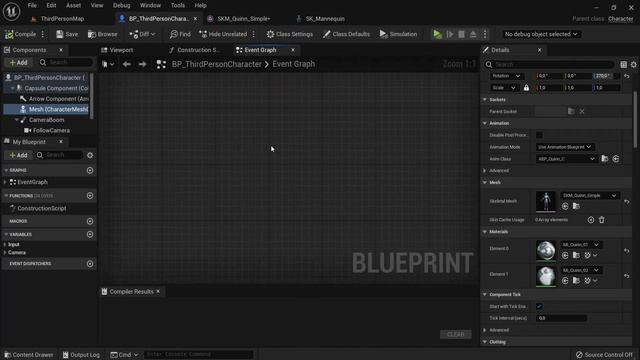
Task: Open the Cmd console type dropdown
Action: pyautogui.click(x=124, y=355)
